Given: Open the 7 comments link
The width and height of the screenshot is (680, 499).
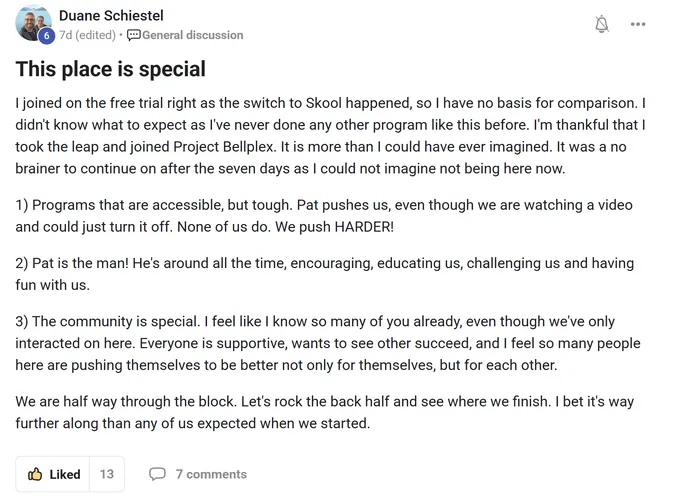Looking at the screenshot, I should point(210,474).
